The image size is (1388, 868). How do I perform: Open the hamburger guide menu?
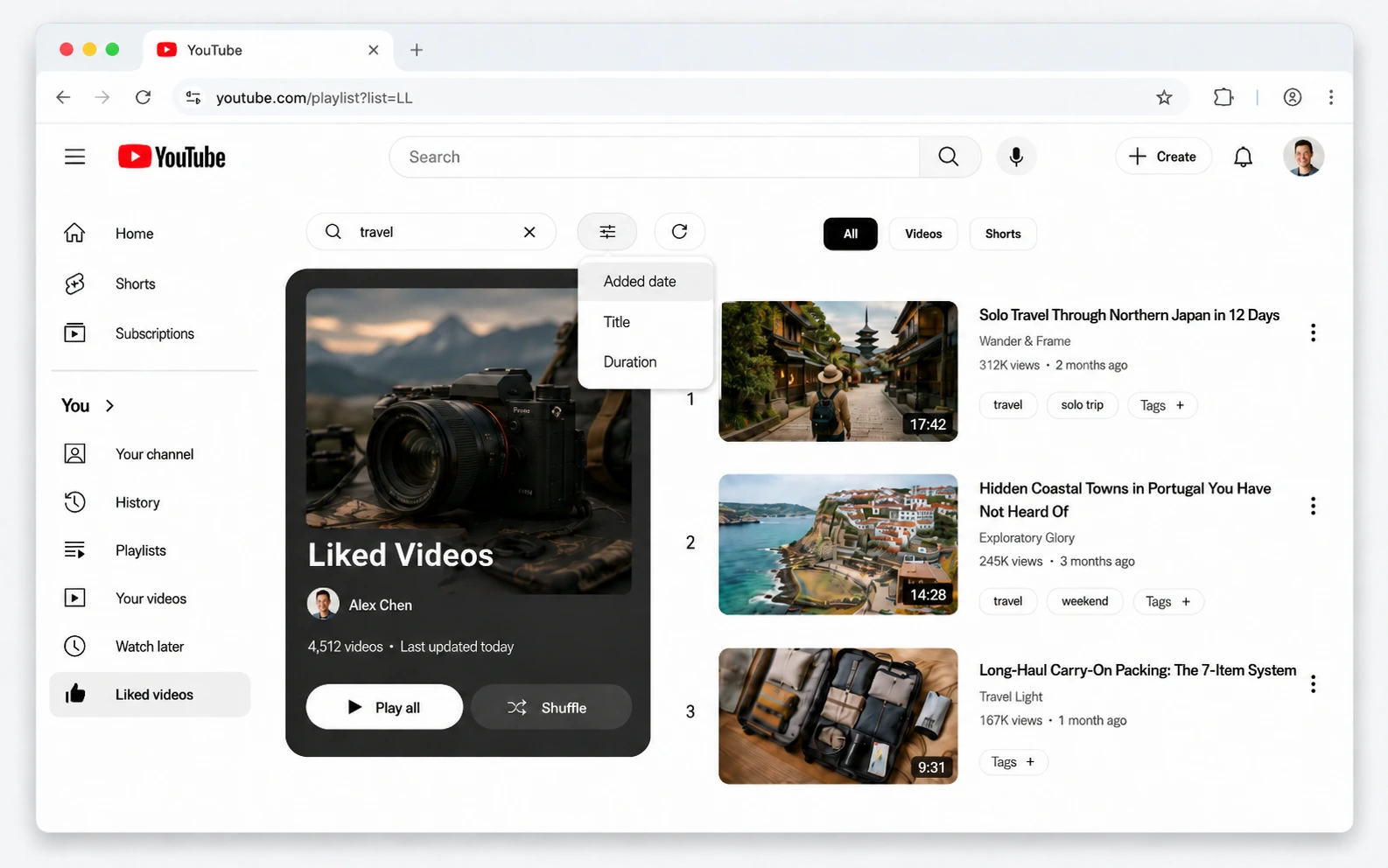(75, 157)
